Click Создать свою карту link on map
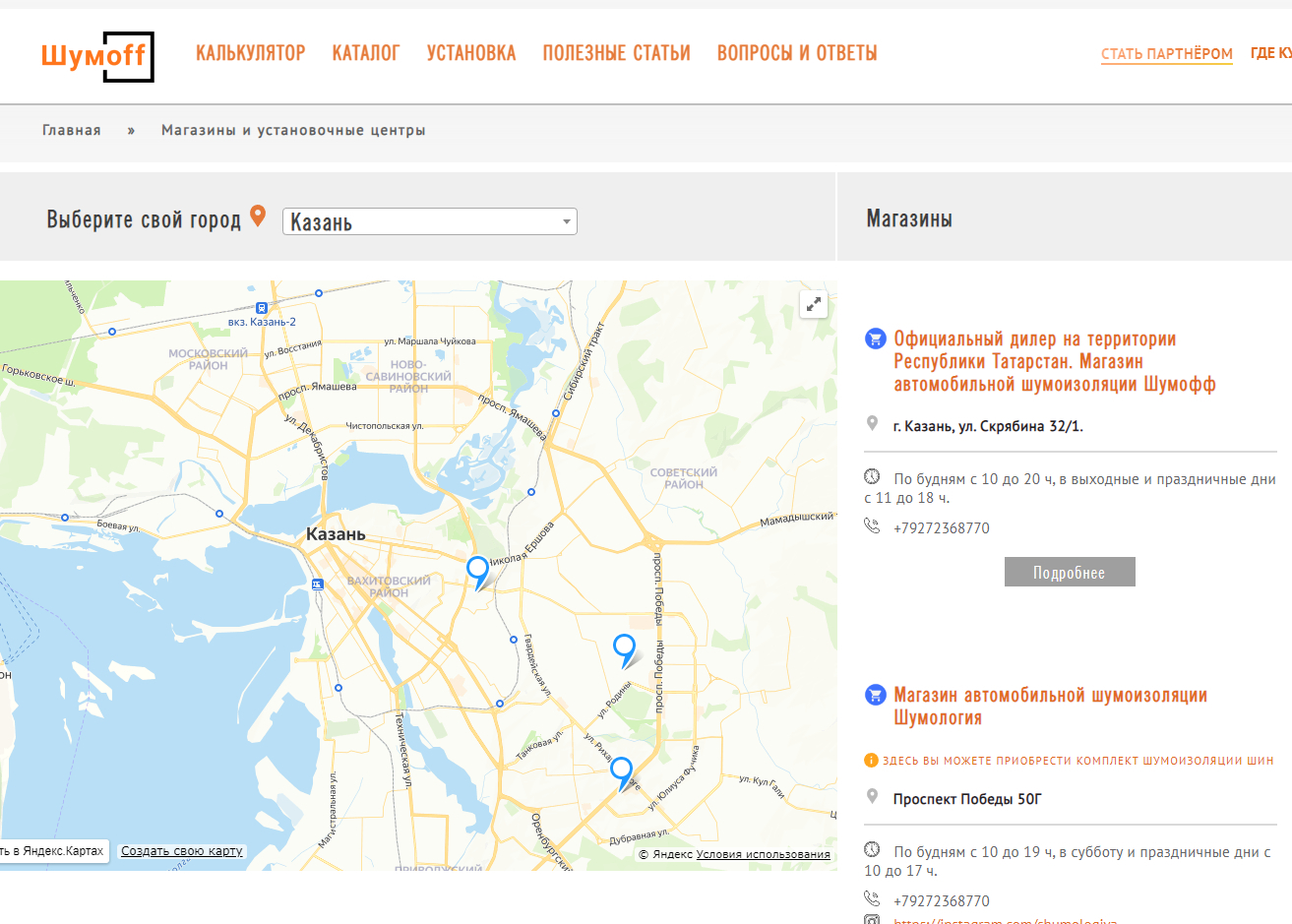The height and width of the screenshot is (924, 1292). coord(182,851)
